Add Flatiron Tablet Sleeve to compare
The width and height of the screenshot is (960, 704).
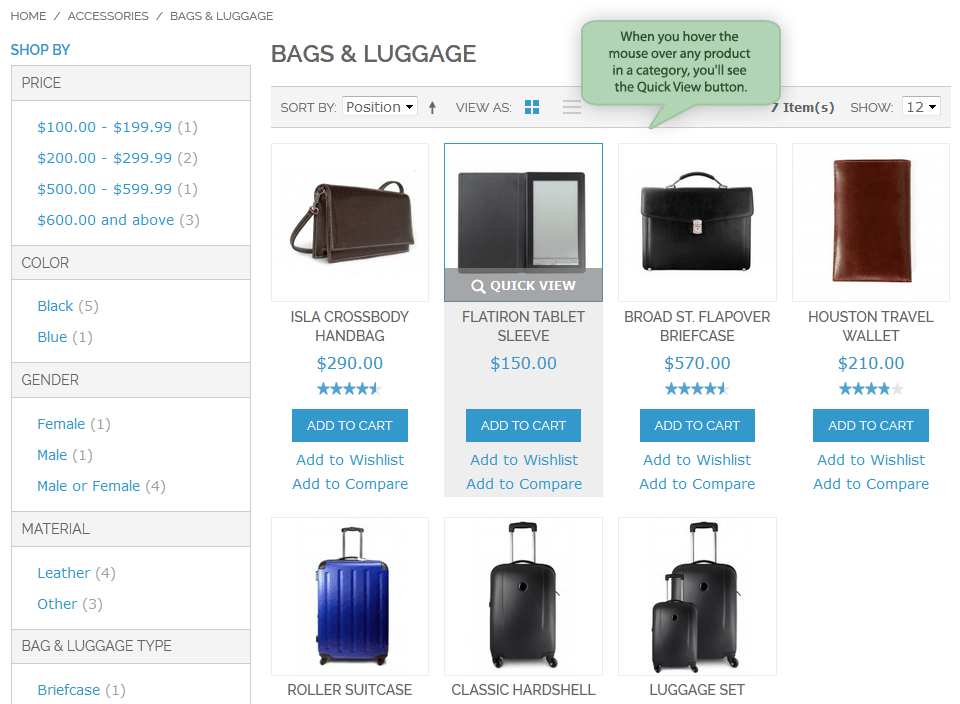pos(523,483)
